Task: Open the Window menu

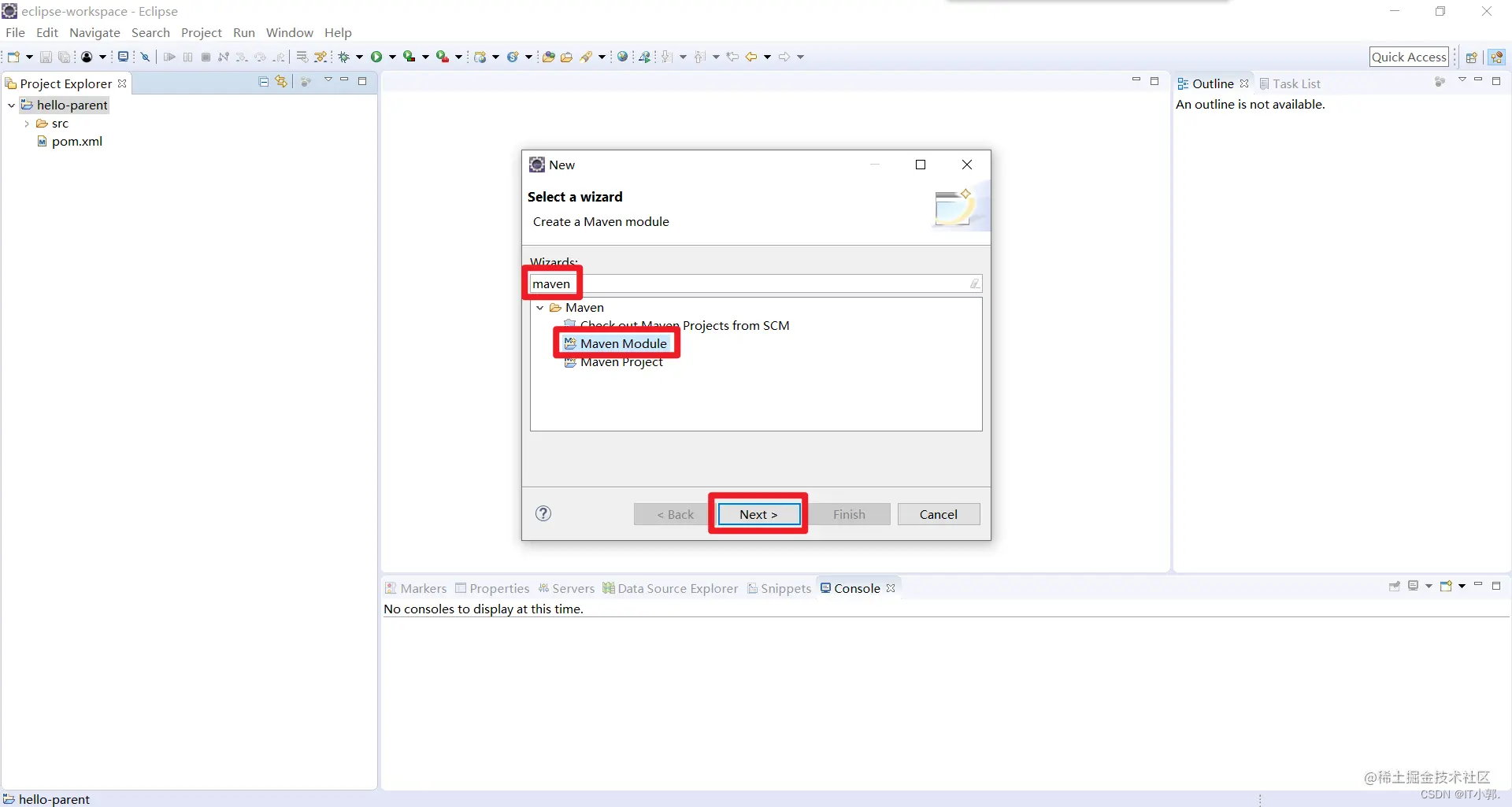Action: pyautogui.click(x=289, y=32)
